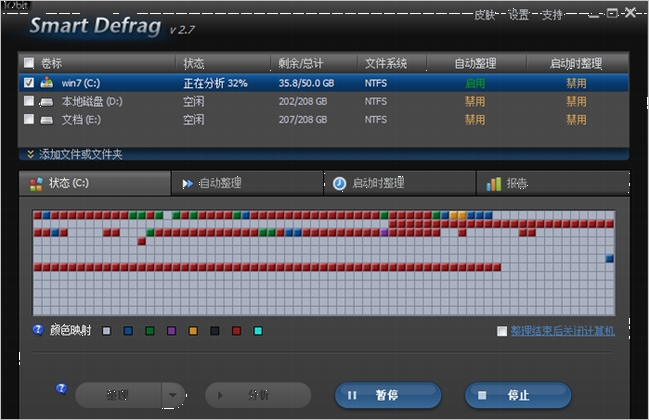Click the light gray legend color swatch

[x=106, y=331]
